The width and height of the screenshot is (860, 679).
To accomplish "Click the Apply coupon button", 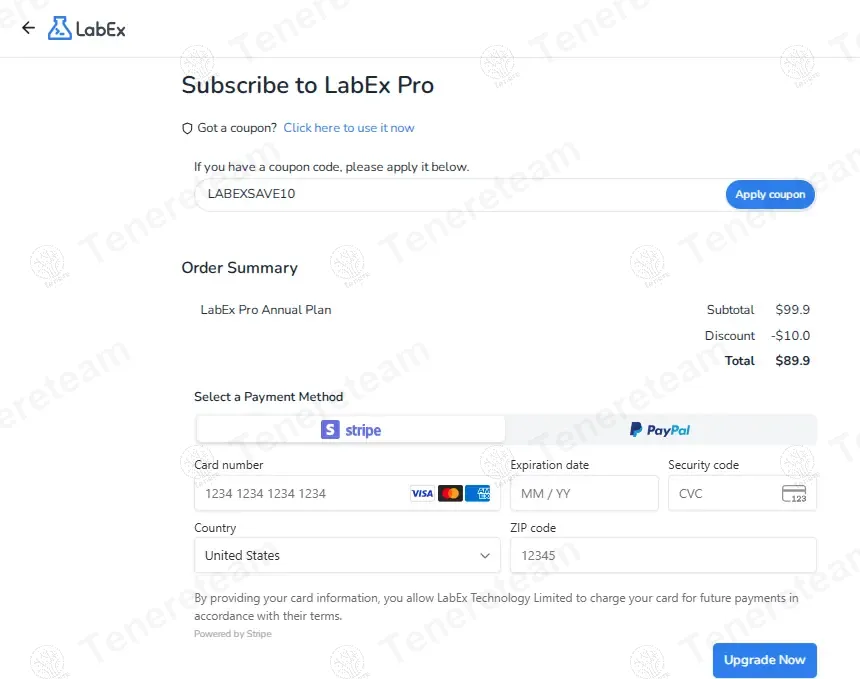I will [x=770, y=194].
